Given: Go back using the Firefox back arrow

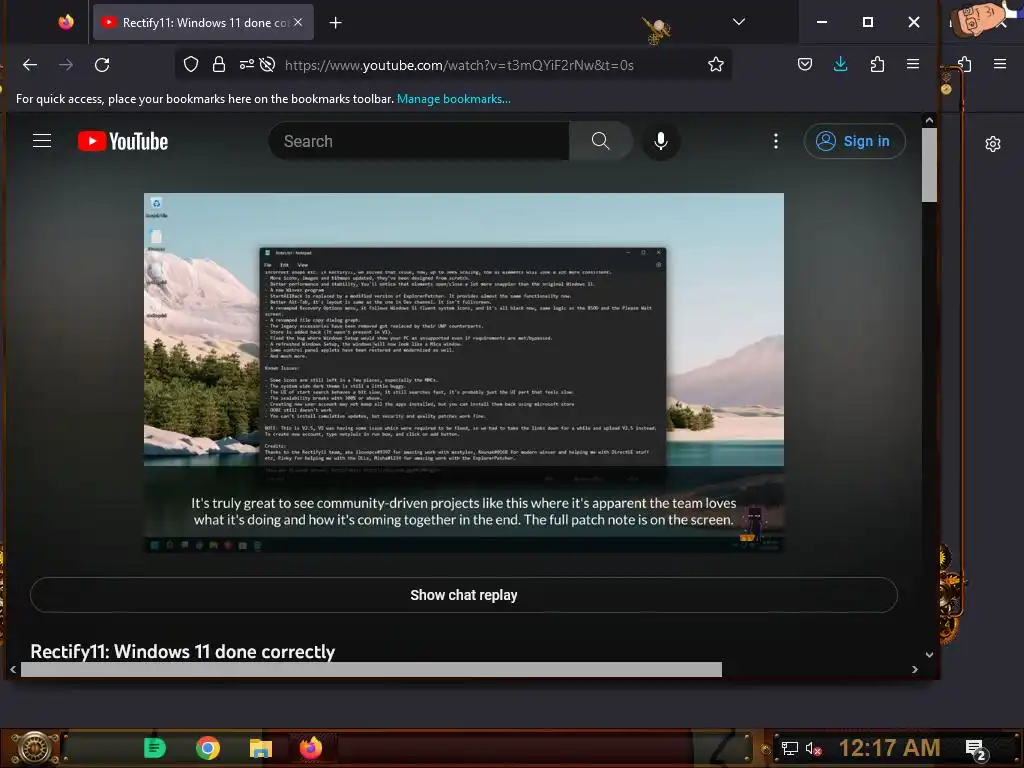Looking at the screenshot, I should 30,65.
